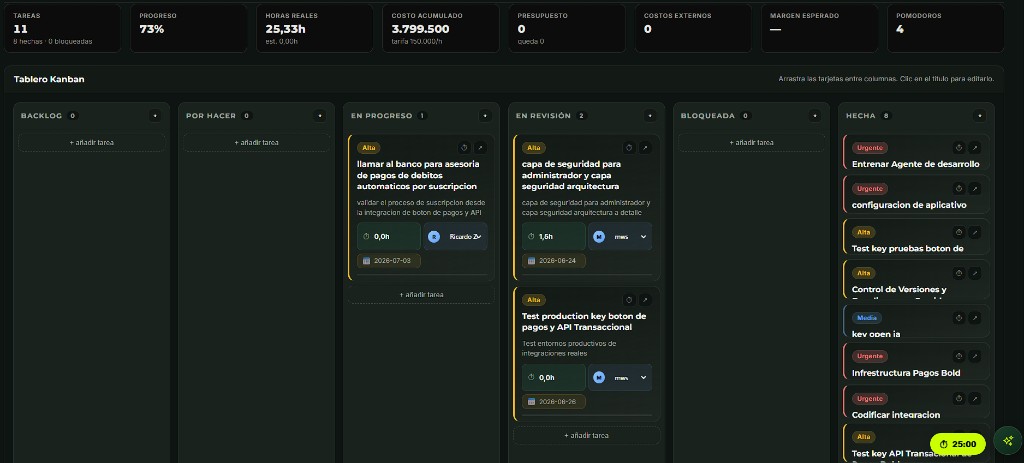Image resolution: width=1024 pixels, height=463 pixels.
Task: Click '+ añadir tarea' in En Revisión column
Action: (x=586, y=436)
